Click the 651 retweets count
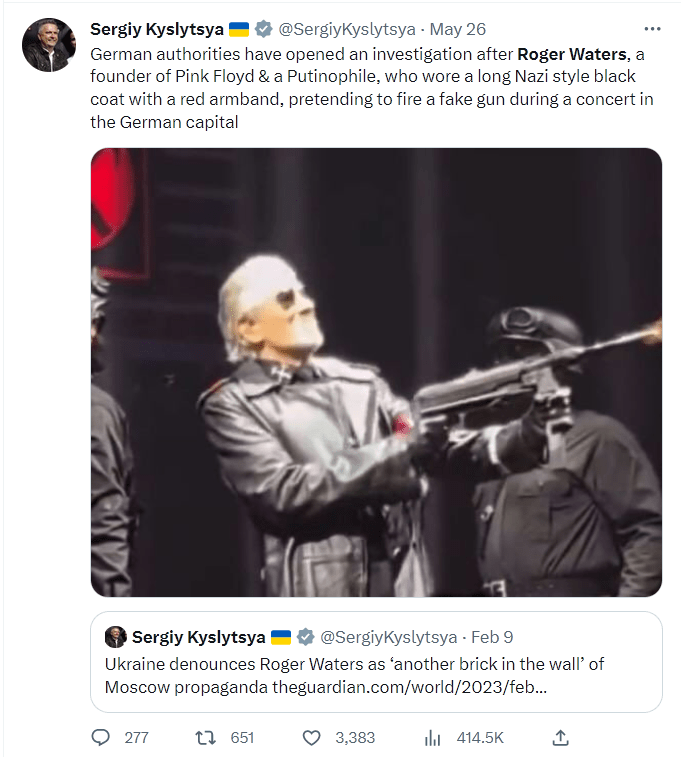The width and height of the screenshot is (681, 757). click(x=243, y=738)
